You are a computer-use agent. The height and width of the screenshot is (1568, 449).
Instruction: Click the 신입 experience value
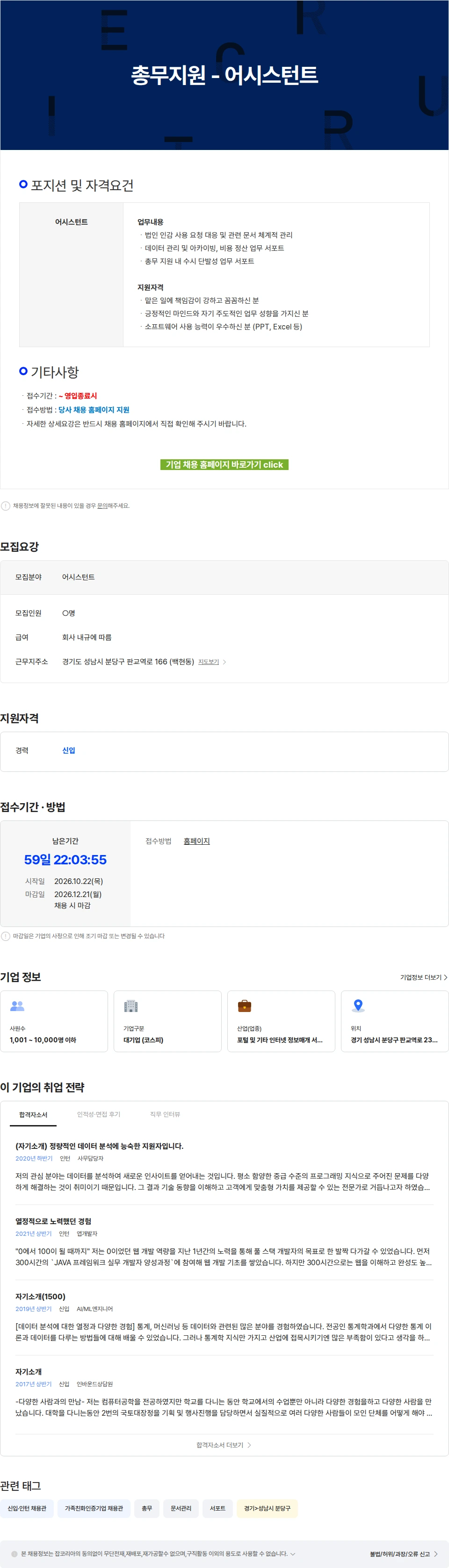[x=69, y=750]
